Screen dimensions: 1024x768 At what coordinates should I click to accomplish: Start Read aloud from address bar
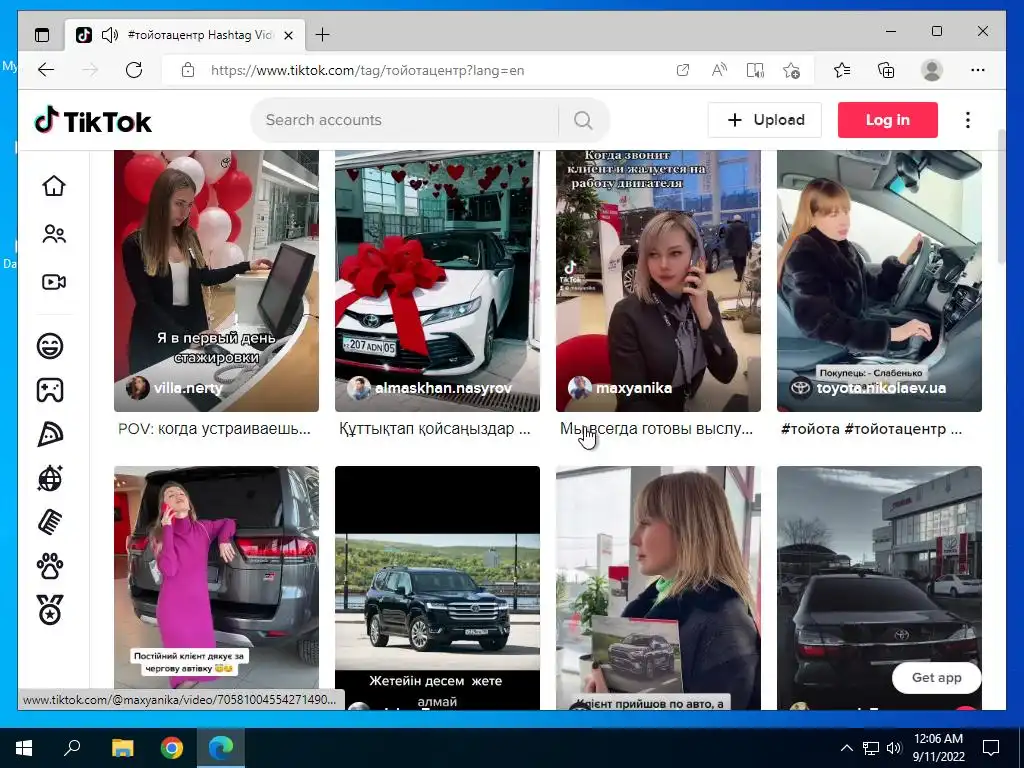point(719,70)
